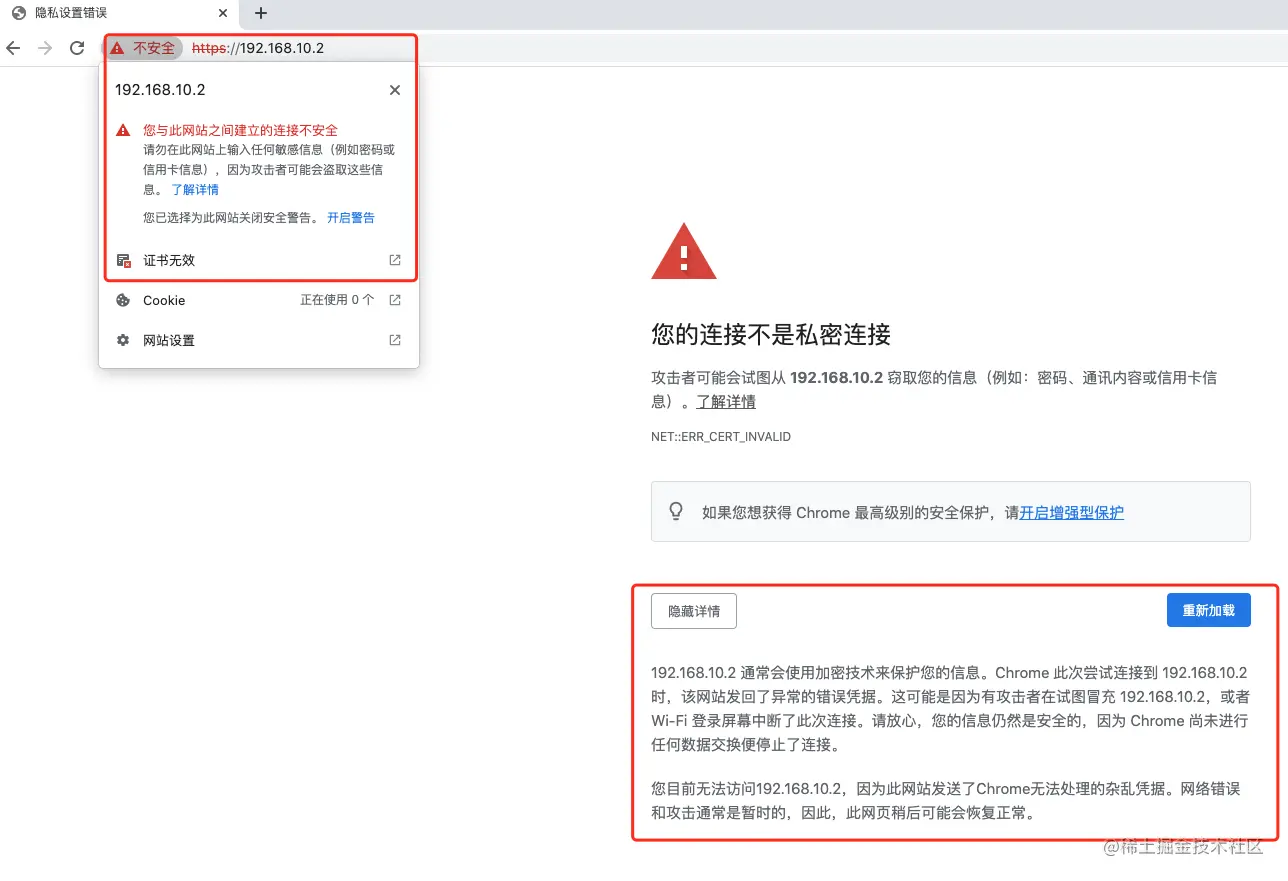Click the globe favicon on the tab
Screen dimensions: 1288x881
(x=18, y=13)
